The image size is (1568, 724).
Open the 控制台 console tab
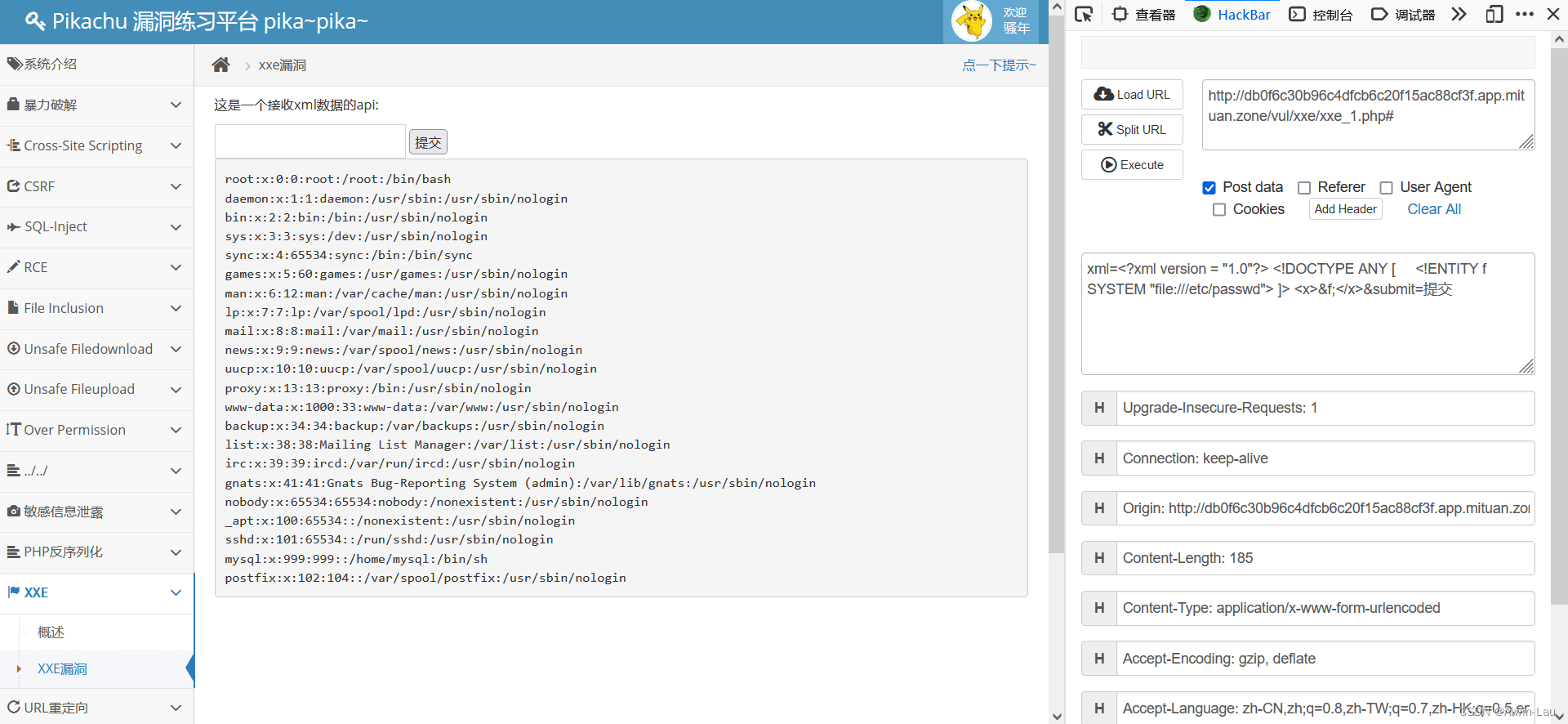(1321, 14)
